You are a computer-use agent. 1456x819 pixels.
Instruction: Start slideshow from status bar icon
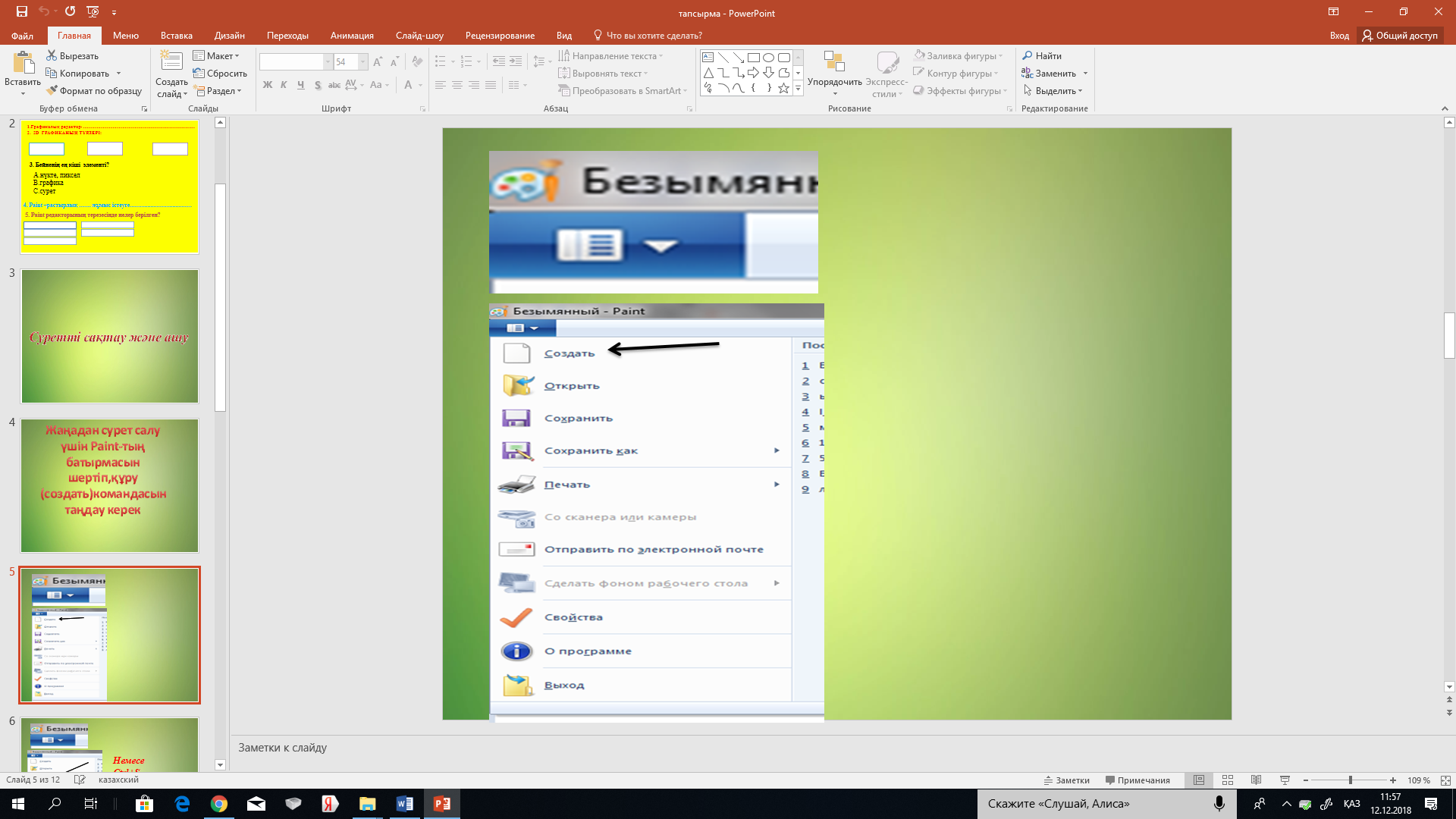click(x=1285, y=780)
